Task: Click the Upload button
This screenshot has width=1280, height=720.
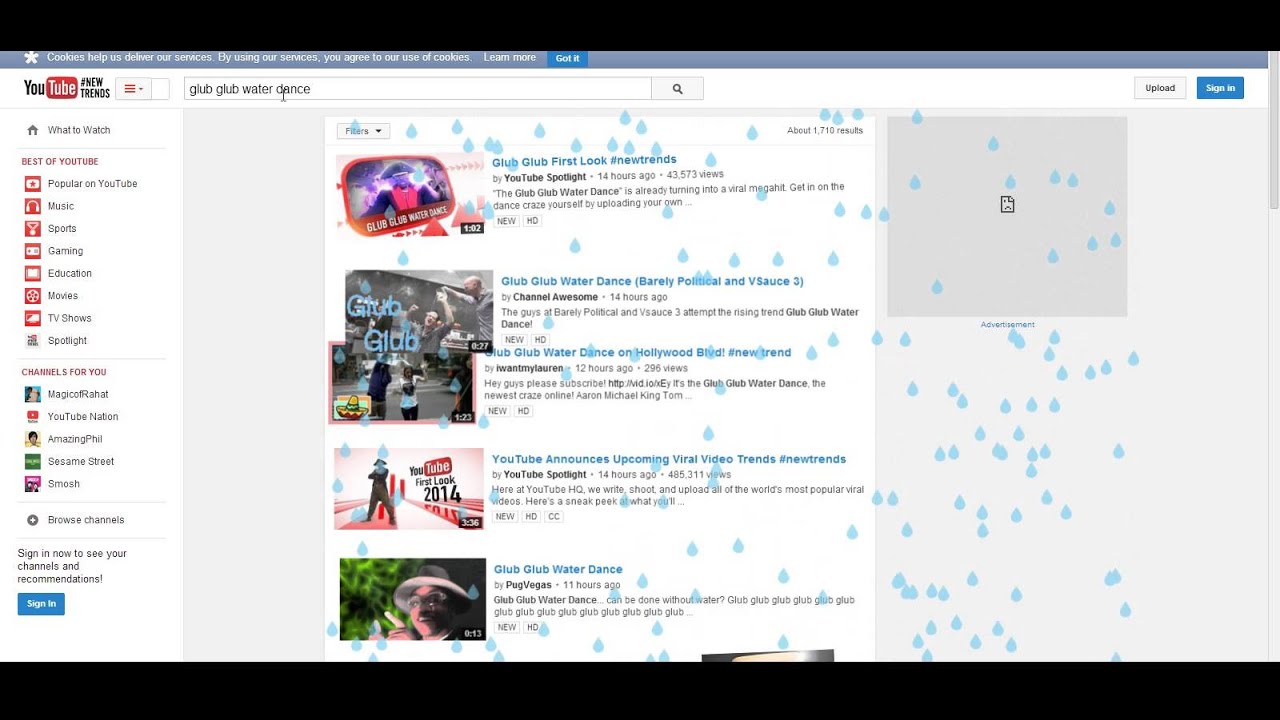Action: [x=1160, y=88]
